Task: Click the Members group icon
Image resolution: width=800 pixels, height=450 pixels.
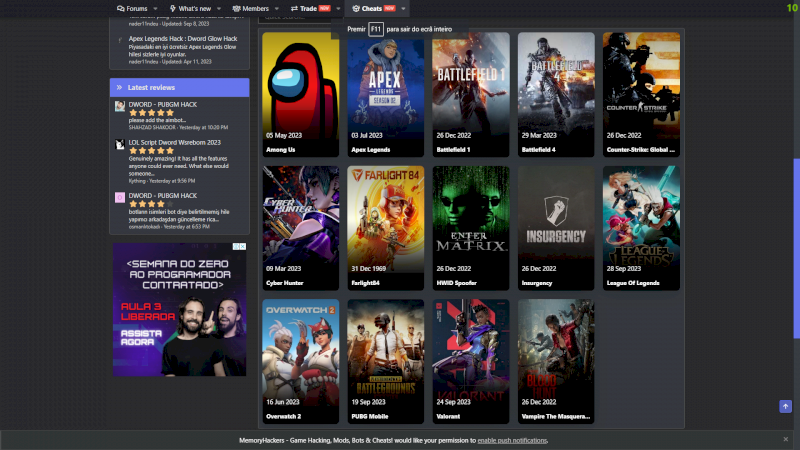Action: click(x=236, y=8)
